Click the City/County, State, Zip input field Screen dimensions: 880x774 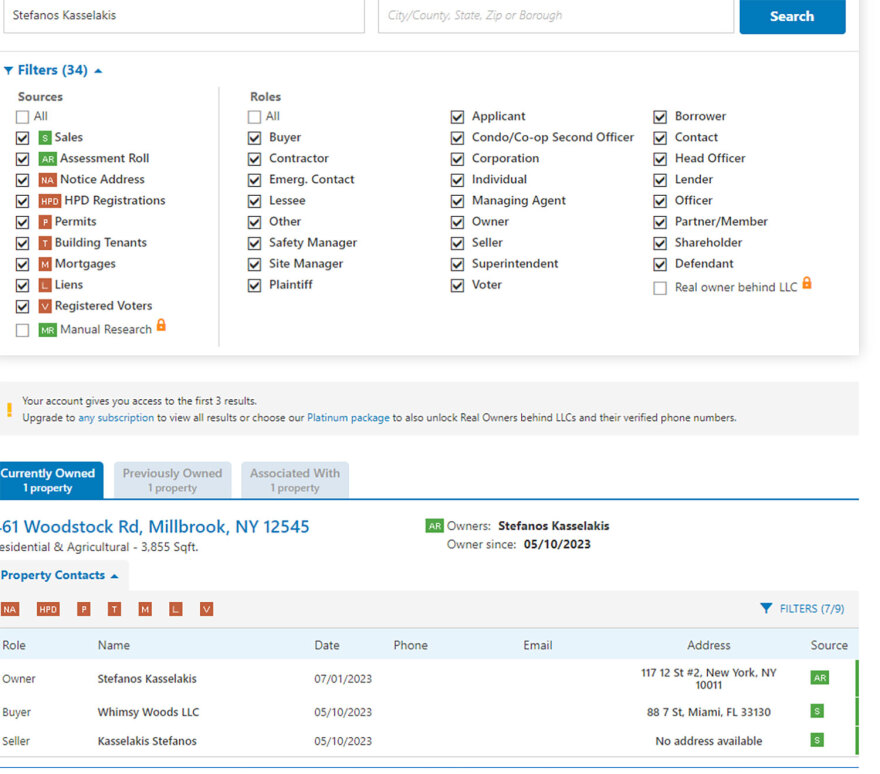[553, 16]
